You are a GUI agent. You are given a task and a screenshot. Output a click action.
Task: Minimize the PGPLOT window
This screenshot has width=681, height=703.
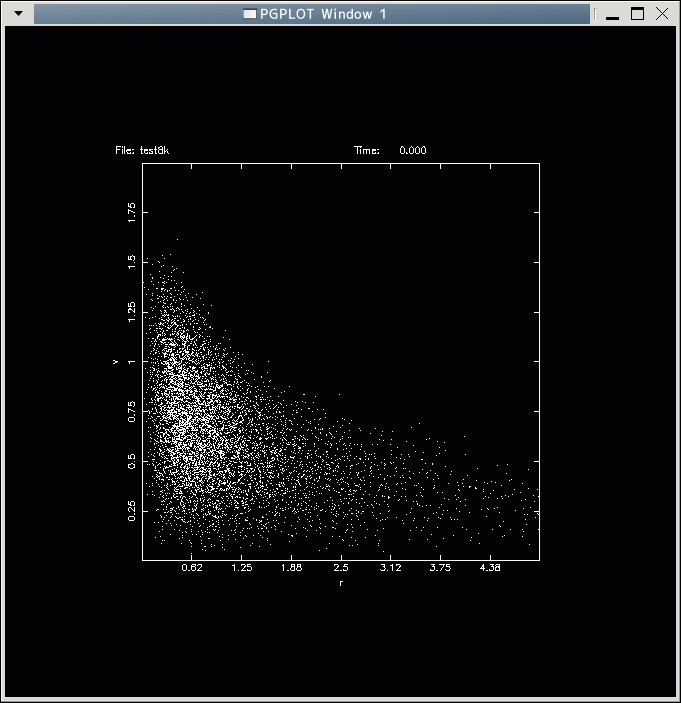click(613, 14)
